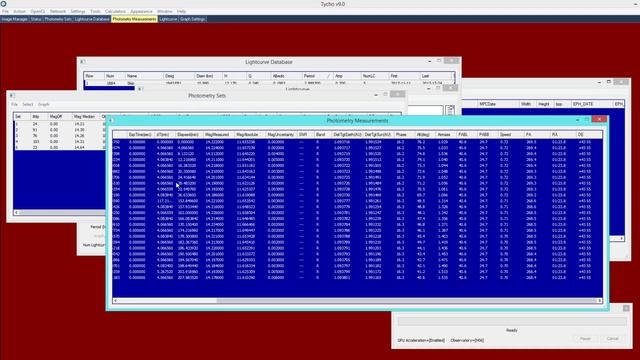The image size is (640, 360).
Task: Switch to the Image Manager tab
Action: [x=15, y=19]
